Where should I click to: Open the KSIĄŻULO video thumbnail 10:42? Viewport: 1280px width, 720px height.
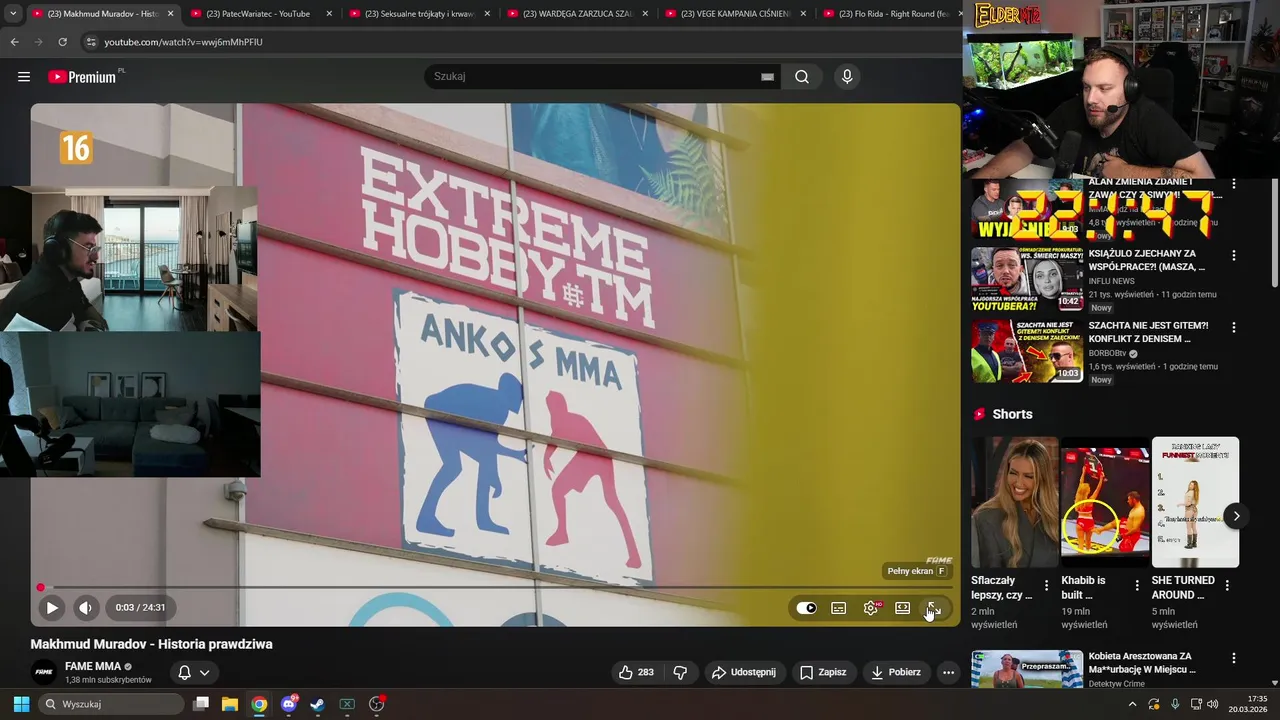pyautogui.click(x=1027, y=279)
